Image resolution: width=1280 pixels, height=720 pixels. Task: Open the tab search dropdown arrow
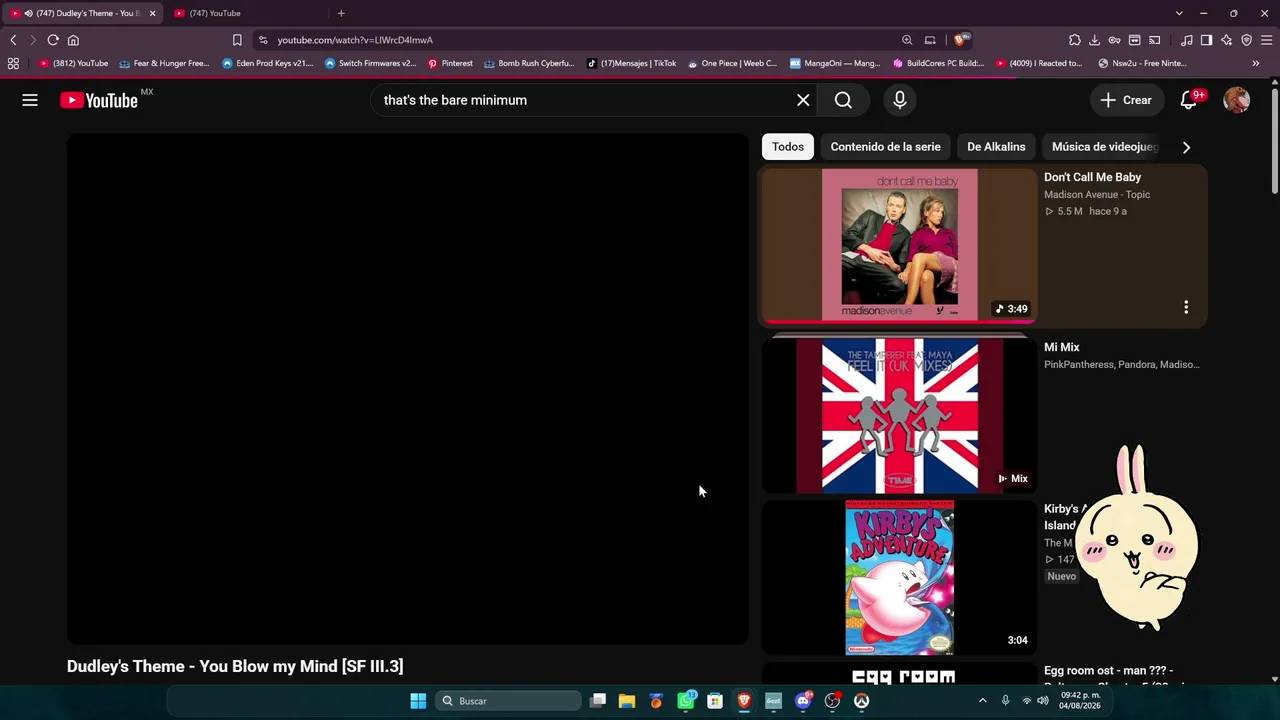click(1179, 13)
